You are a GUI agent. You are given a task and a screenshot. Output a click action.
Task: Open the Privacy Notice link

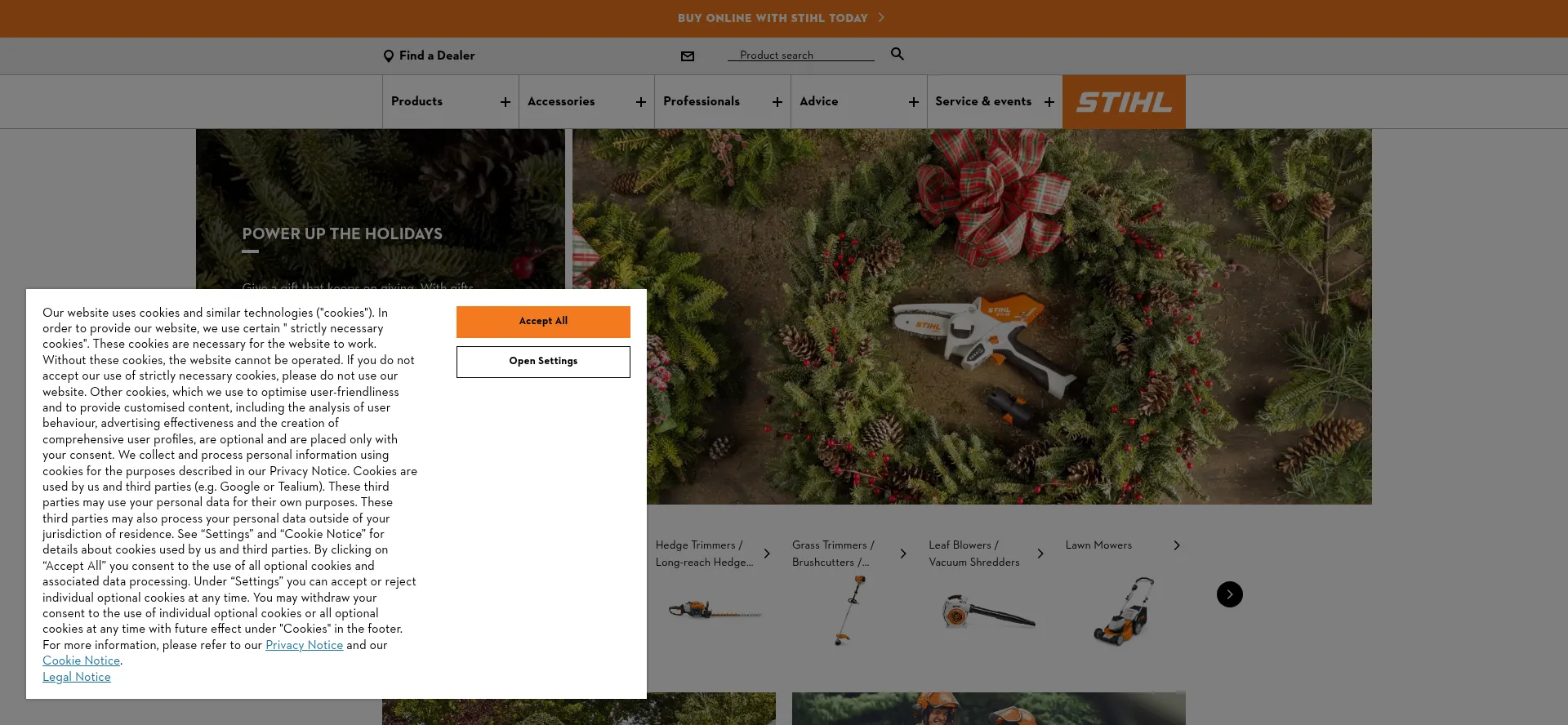[x=304, y=645]
